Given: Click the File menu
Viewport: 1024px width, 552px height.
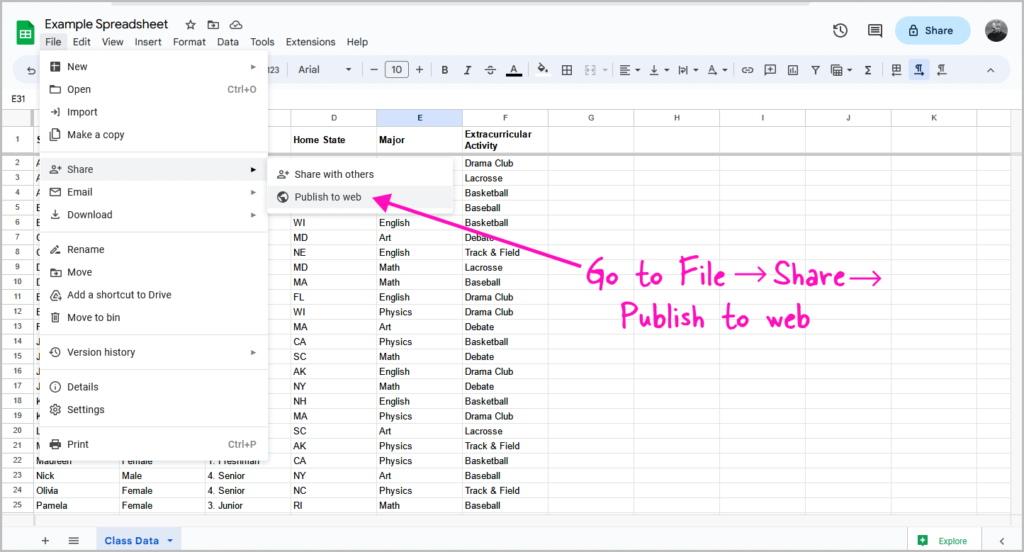Looking at the screenshot, I should coord(53,42).
